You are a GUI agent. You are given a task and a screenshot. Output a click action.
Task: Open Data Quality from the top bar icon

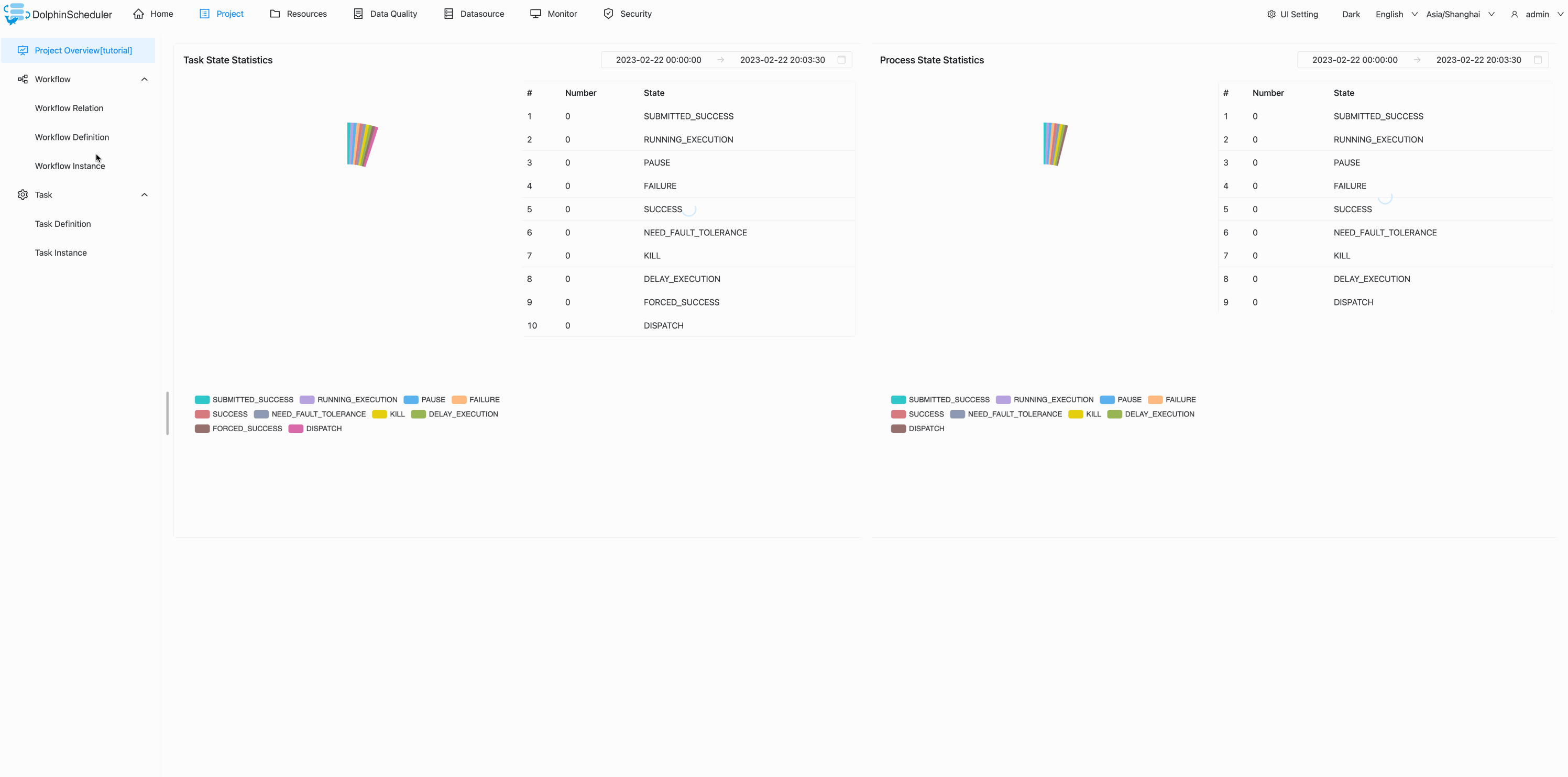tap(357, 14)
